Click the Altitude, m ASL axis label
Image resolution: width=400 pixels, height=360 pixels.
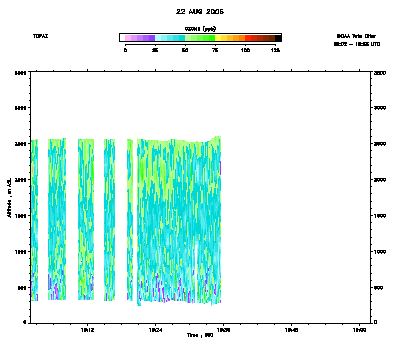pos(9,198)
